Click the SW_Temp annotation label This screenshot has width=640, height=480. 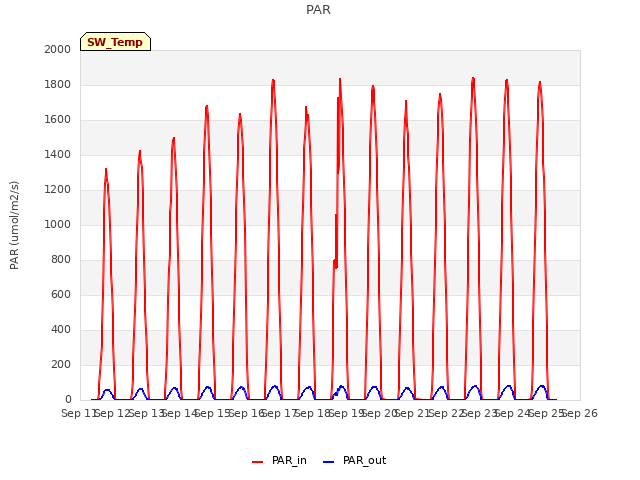[x=115, y=42]
